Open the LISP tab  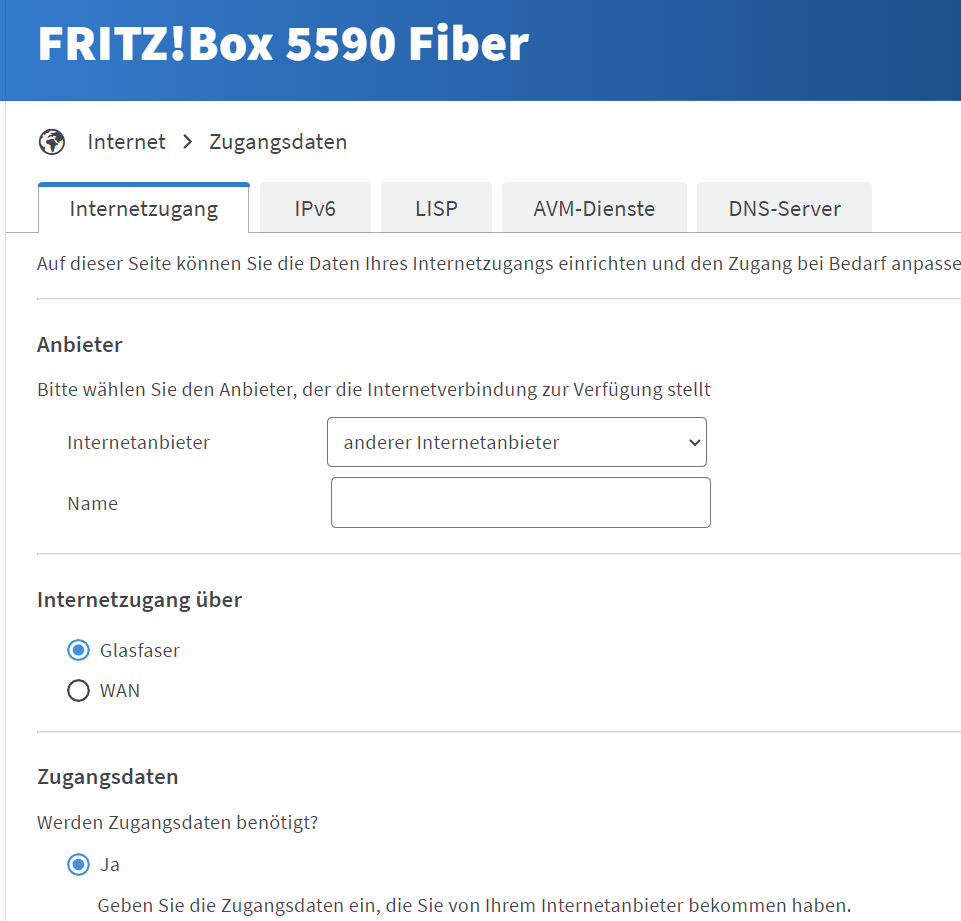pyautogui.click(x=436, y=208)
